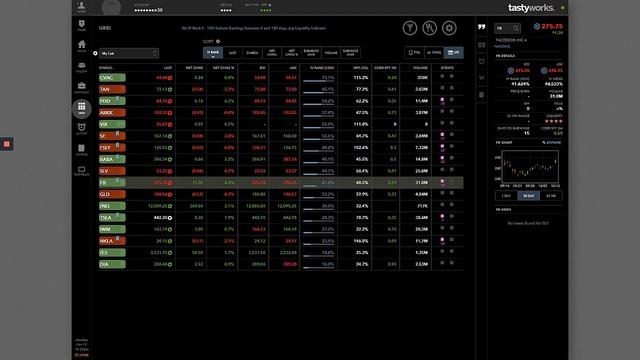Select the ARKK symbol badge

pos(112,113)
